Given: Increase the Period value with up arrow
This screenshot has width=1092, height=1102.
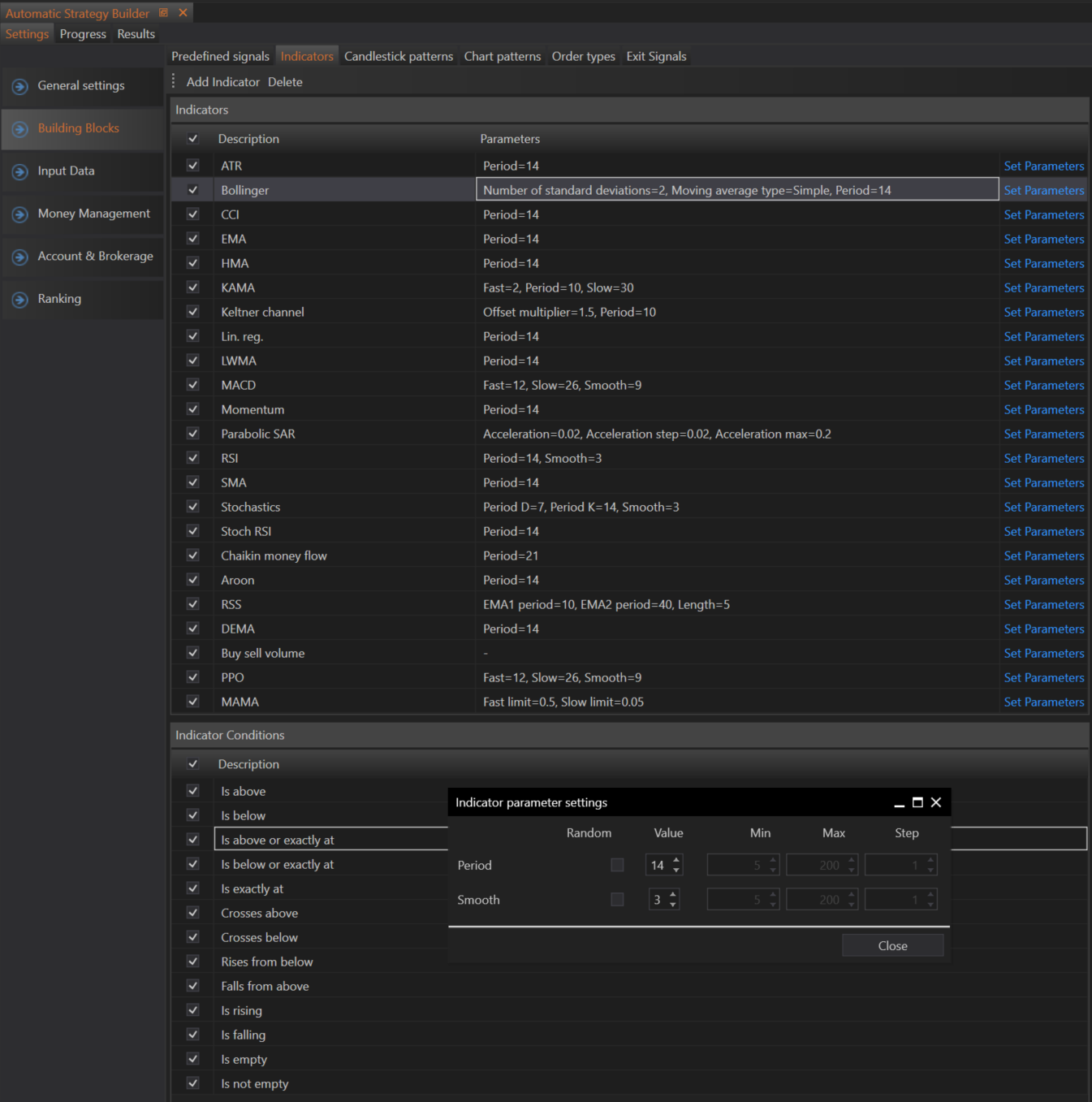Looking at the screenshot, I should tap(676, 860).
